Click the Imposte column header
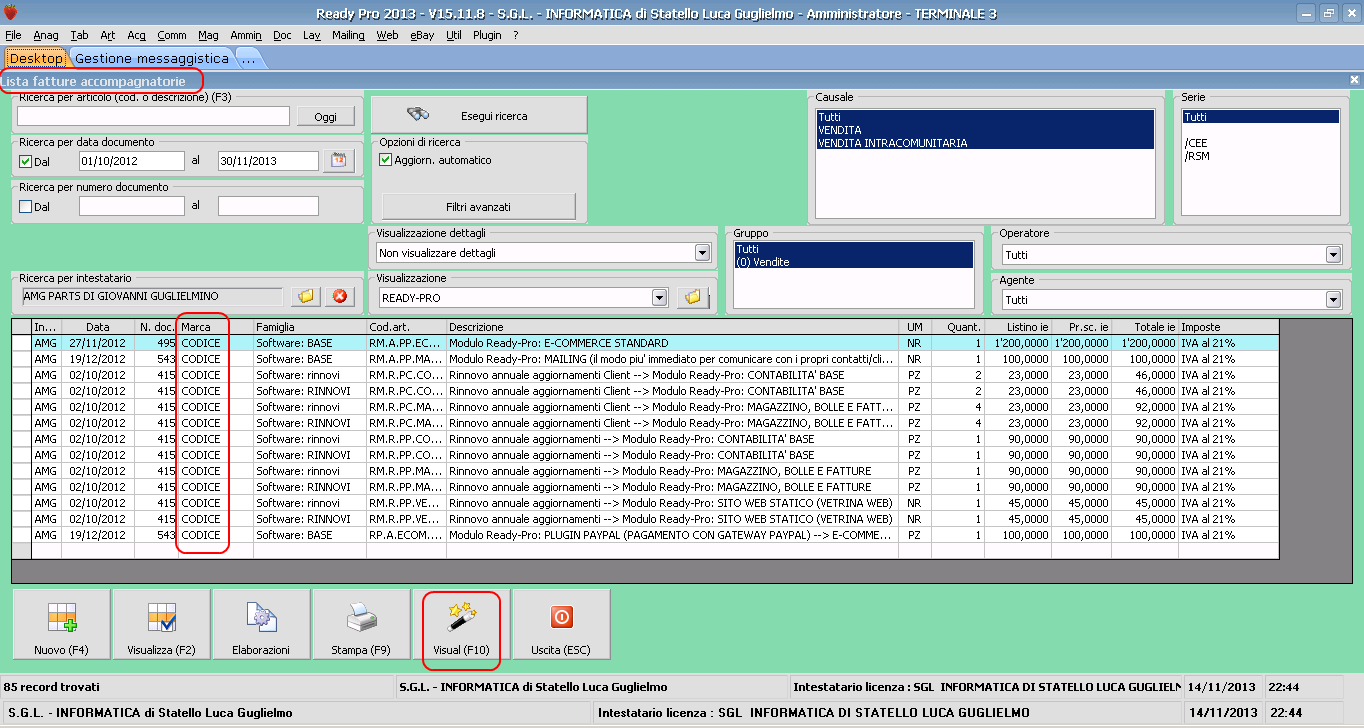 pos(1229,327)
